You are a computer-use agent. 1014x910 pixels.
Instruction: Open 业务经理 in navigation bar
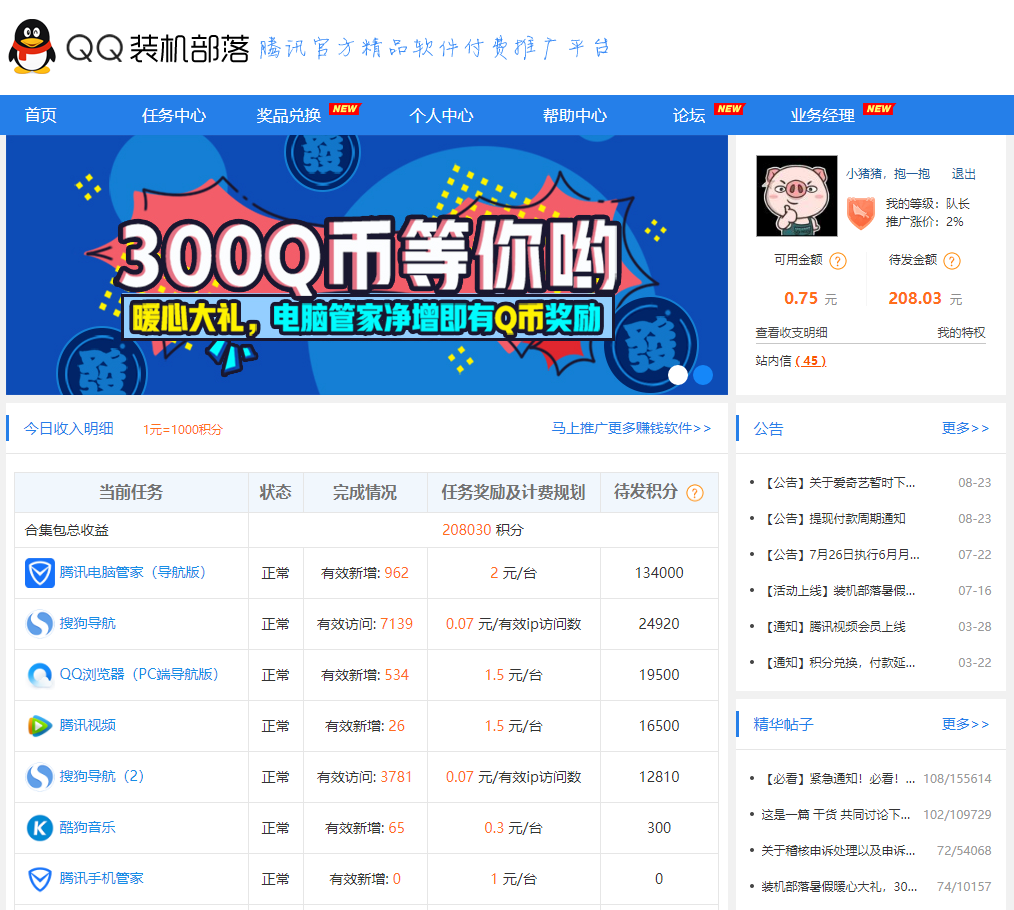coord(822,115)
